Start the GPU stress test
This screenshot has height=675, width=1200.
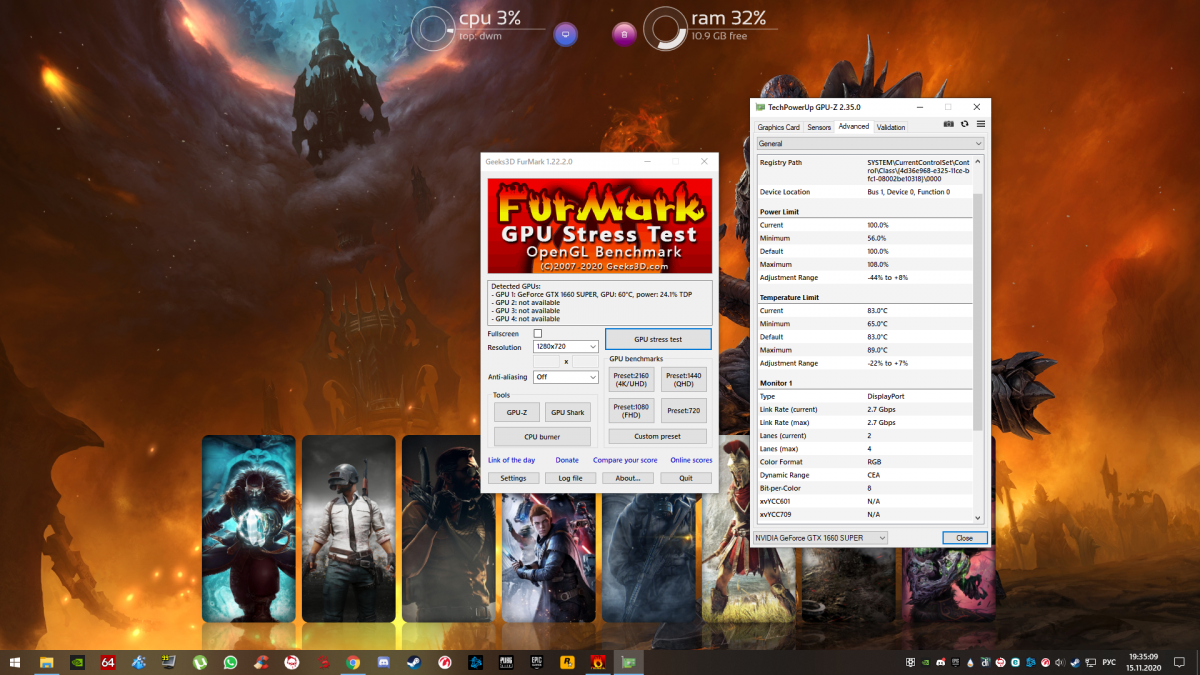click(x=658, y=339)
